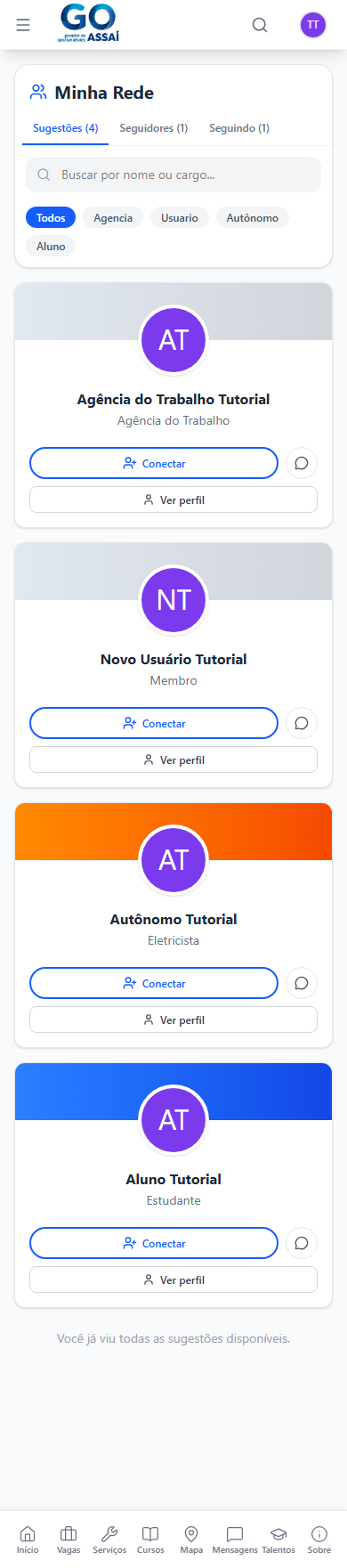
Task: Select the Aluno filter chip
Action: coord(51,247)
